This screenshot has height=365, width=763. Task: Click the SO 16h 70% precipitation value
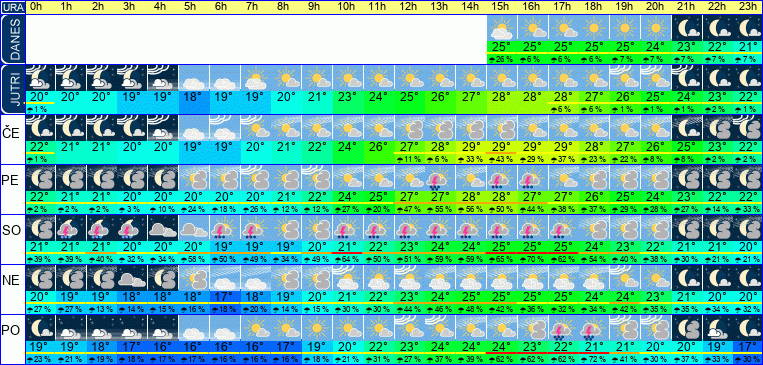click(532, 259)
